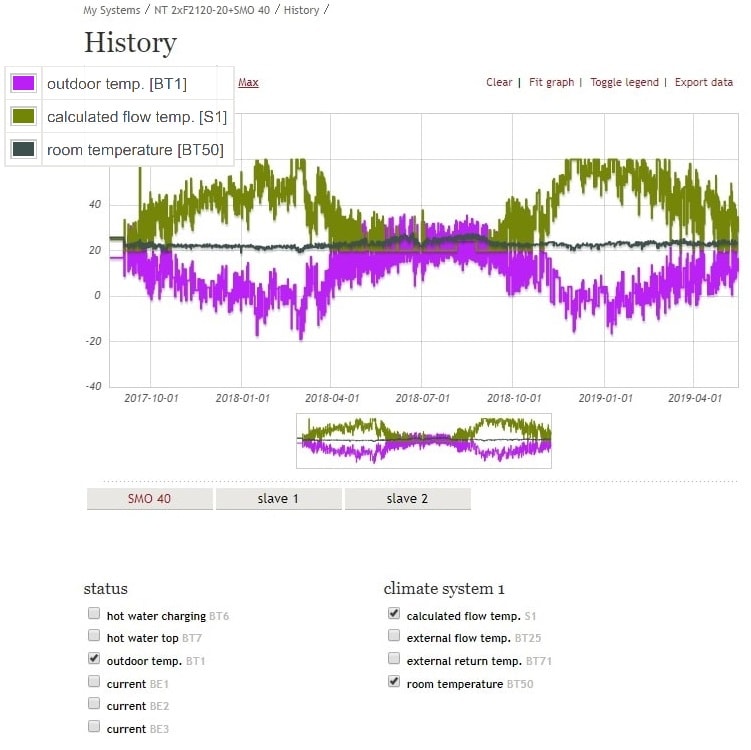Check the hot water top BT7 box

coord(94,636)
